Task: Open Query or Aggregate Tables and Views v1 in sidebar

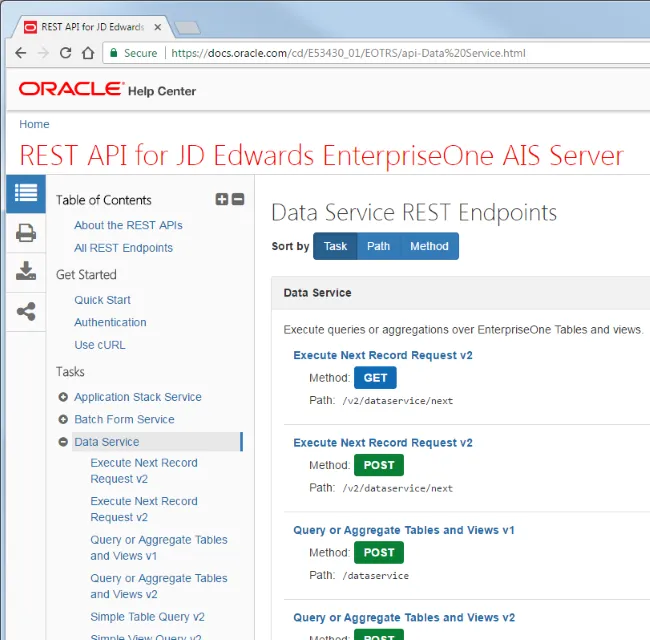Action: pyautogui.click(x=159, y=548)
